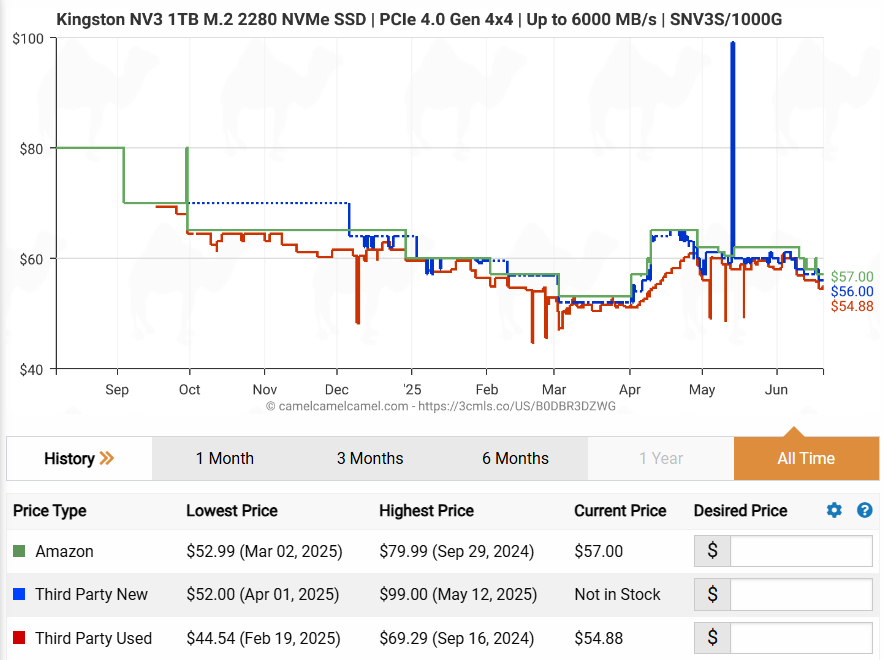884x660 pixels.
Task: Click the green Amazon color swatch
Action: click(19, 551)
